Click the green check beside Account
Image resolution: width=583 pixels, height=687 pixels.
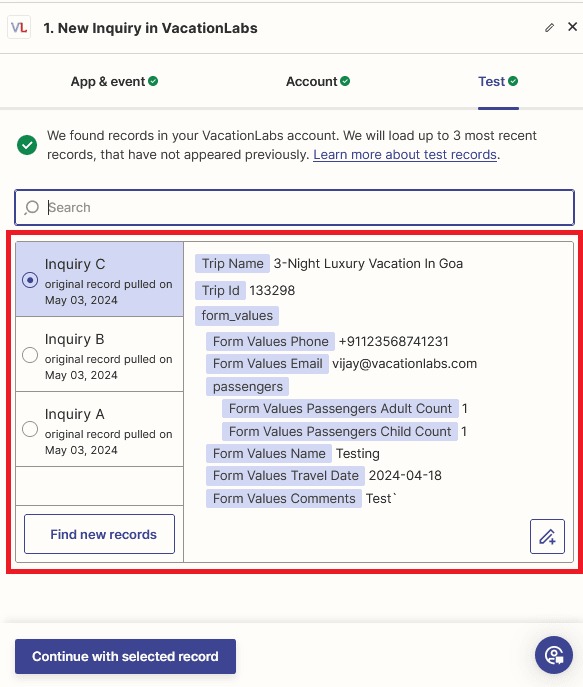point(345,81)
